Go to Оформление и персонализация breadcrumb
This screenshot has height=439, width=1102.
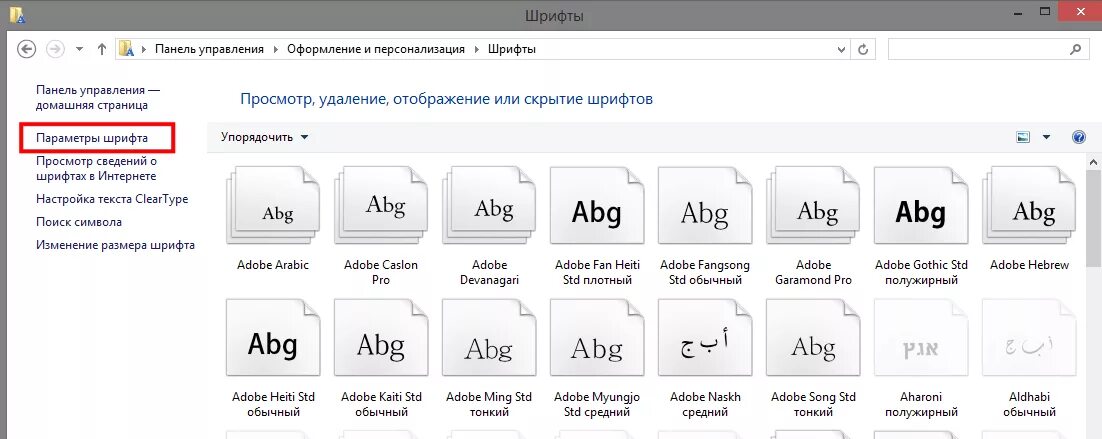click(376, 49)
